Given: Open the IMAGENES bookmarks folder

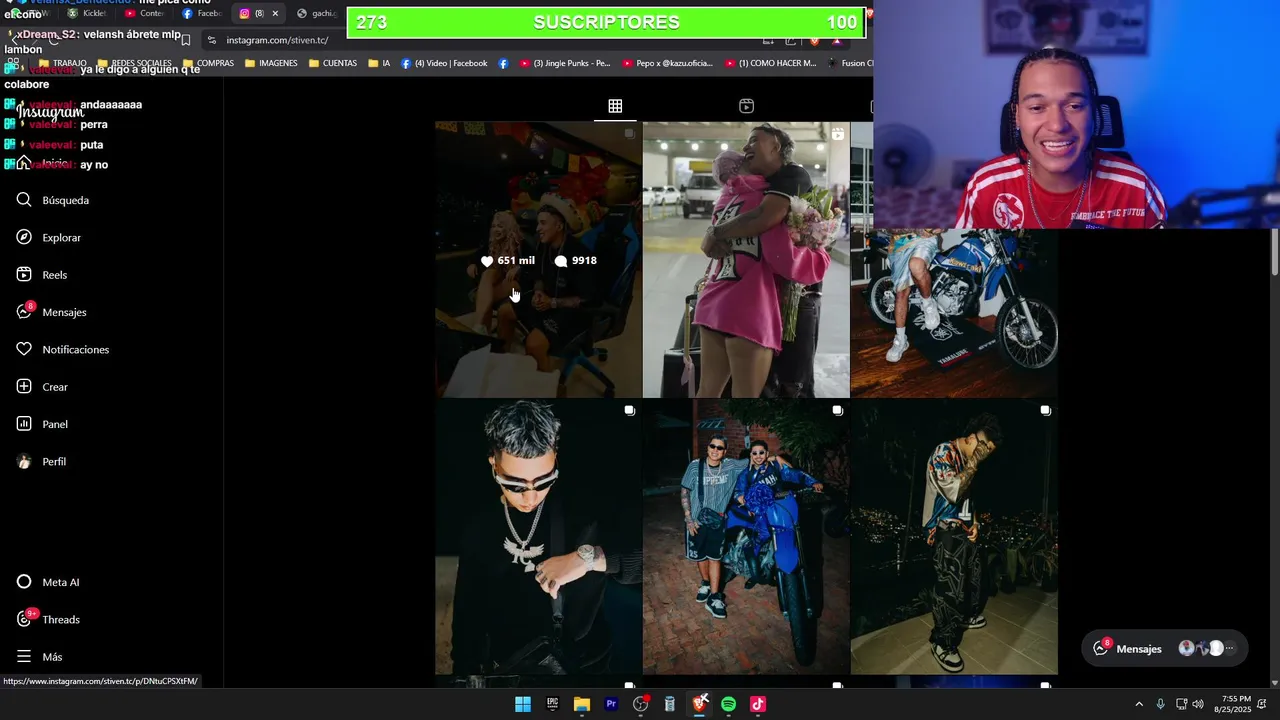Looking at the screenshot, I should 270,63.
